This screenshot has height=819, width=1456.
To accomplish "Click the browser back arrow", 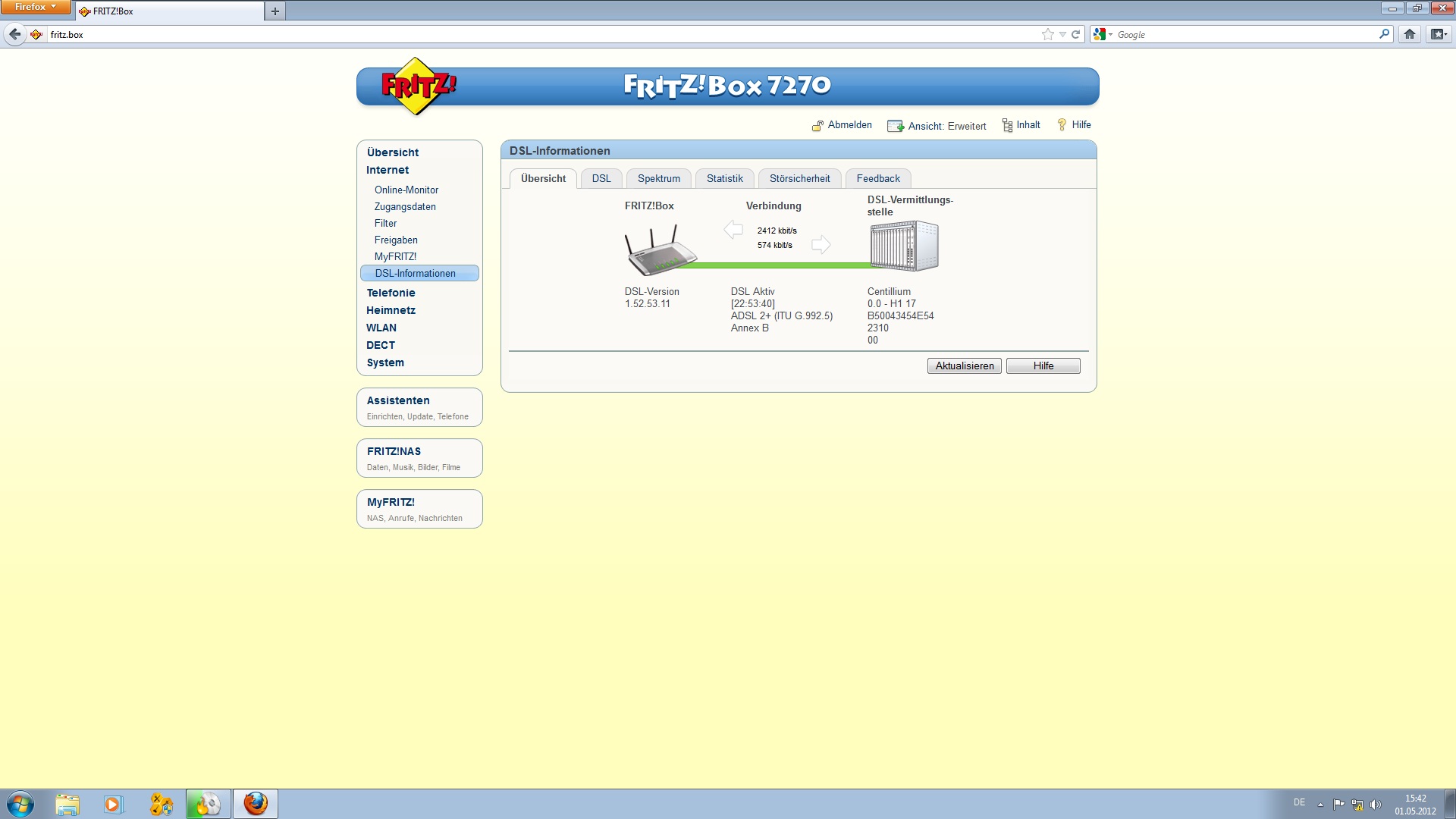I will click(14, 34).
